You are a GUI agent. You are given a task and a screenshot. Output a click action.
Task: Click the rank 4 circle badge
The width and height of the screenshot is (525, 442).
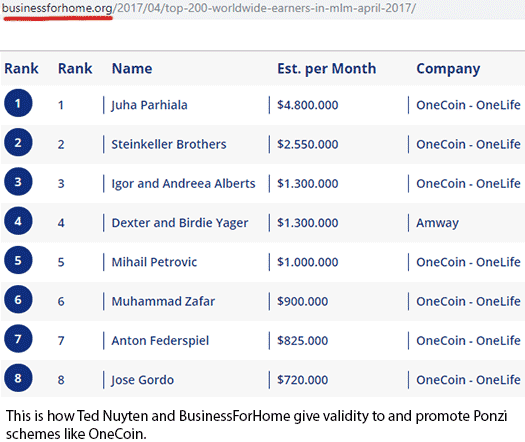[x=18, y=221]
